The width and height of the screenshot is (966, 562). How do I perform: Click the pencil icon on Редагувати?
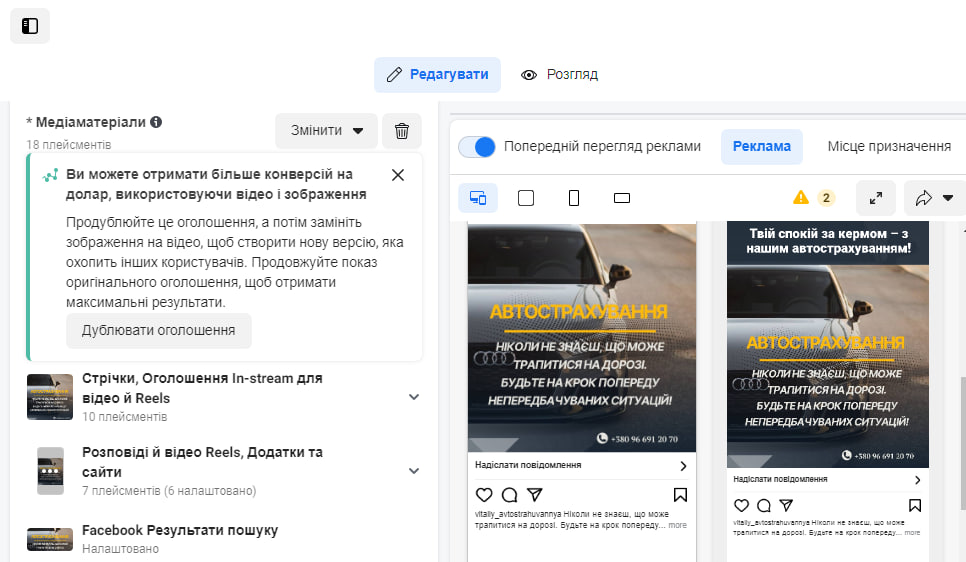[394, 75]
